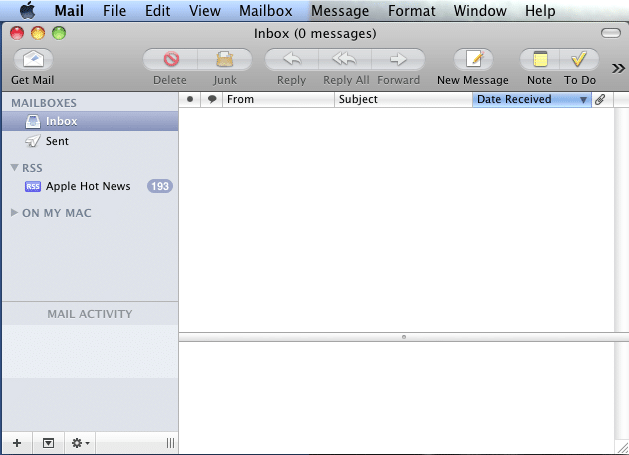Image resolution: width=629 pixels, height=455 pixels.
Task: Click the window resize corner grip
Action: tap(622, 448)
